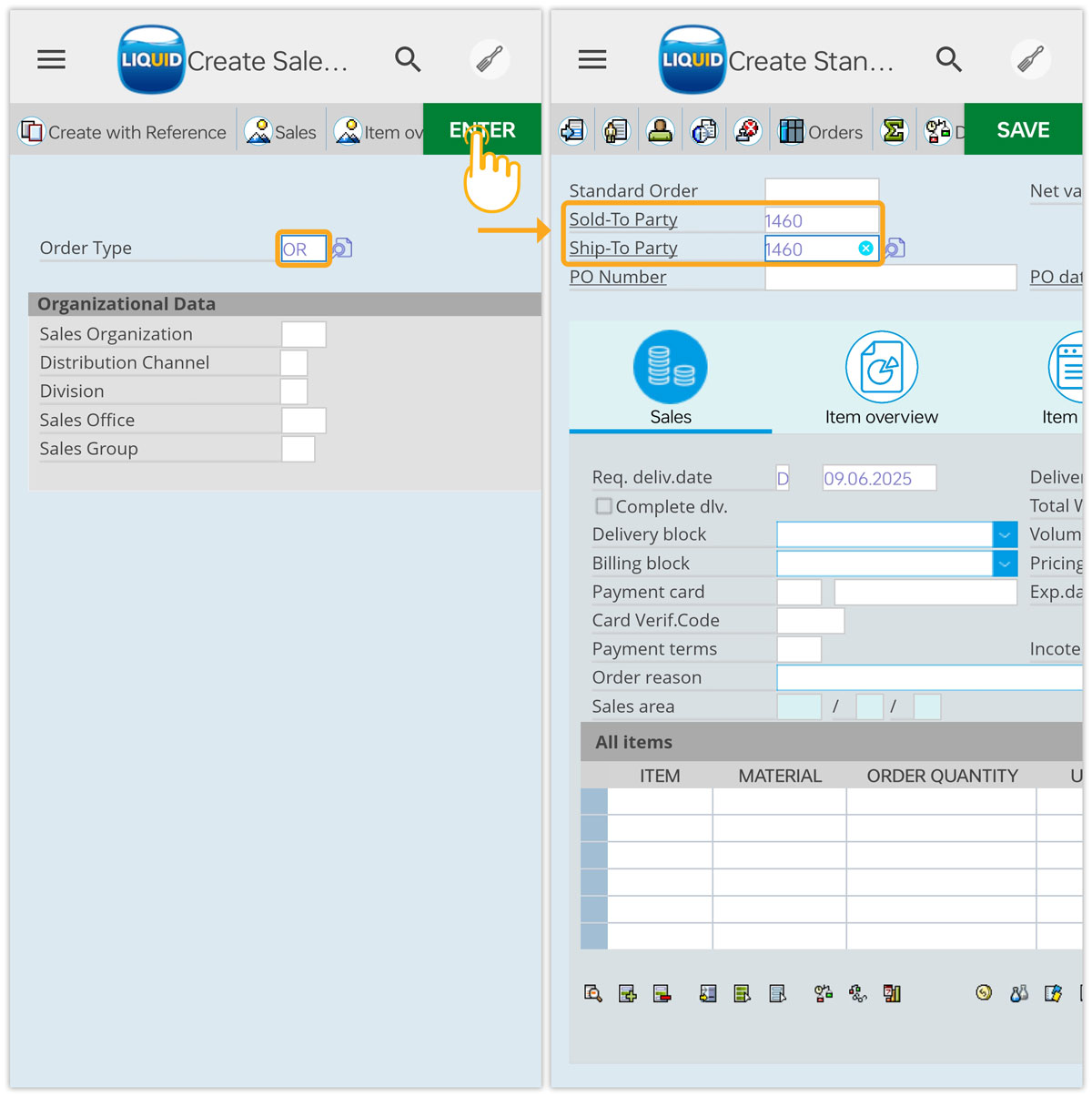Click the Standard Order number field
1092x1097 pixels.
click(822, 190)
